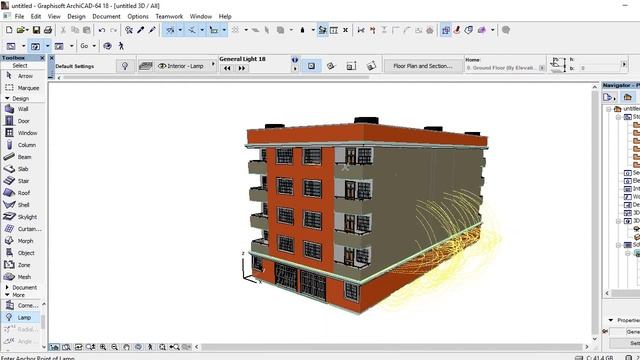Screen dimensions: 640x360
Task: Click next library part arrow button
Action: [x=242, y=68]
